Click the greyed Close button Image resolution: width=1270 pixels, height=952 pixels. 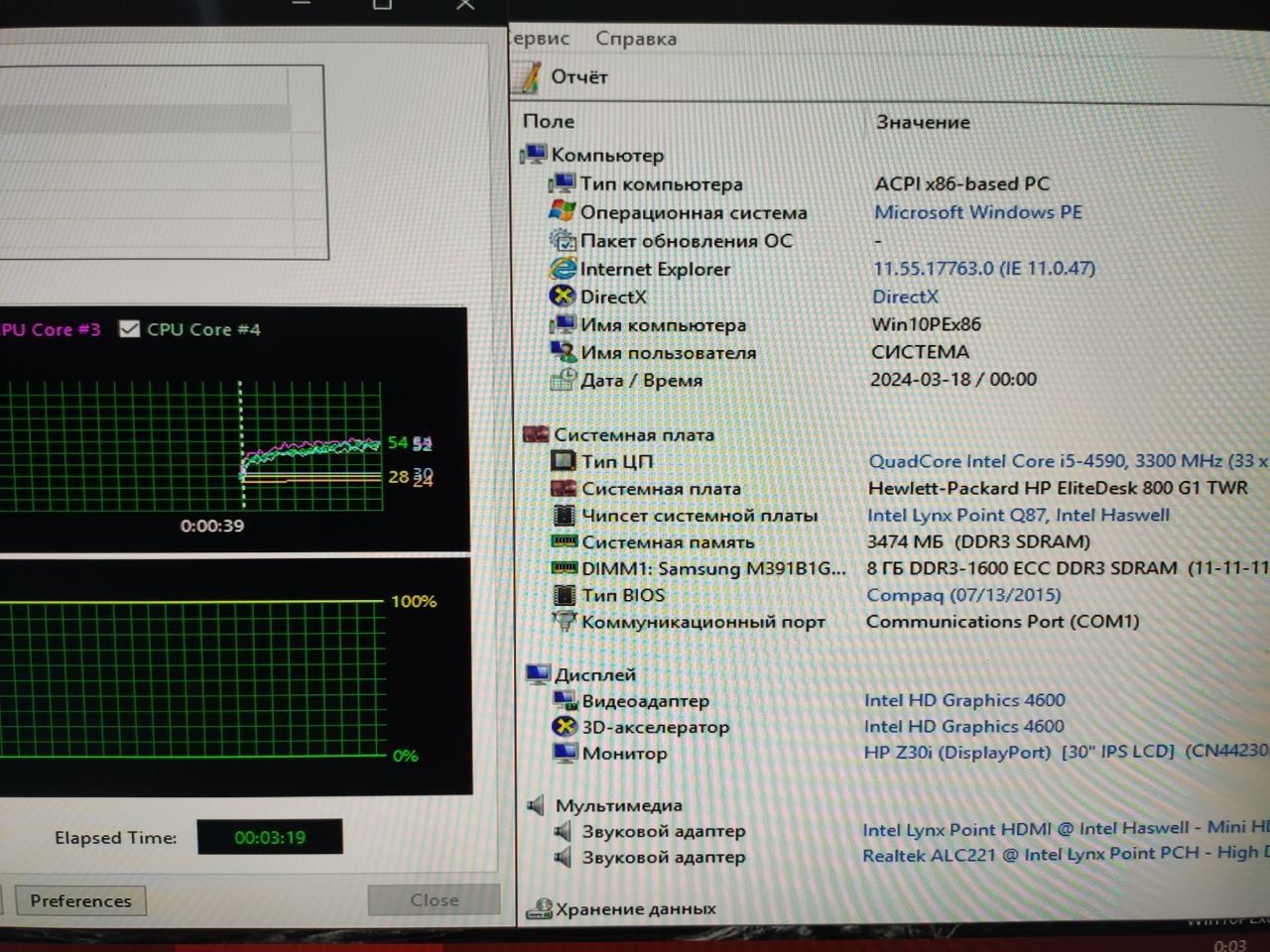tap(435, 899)
